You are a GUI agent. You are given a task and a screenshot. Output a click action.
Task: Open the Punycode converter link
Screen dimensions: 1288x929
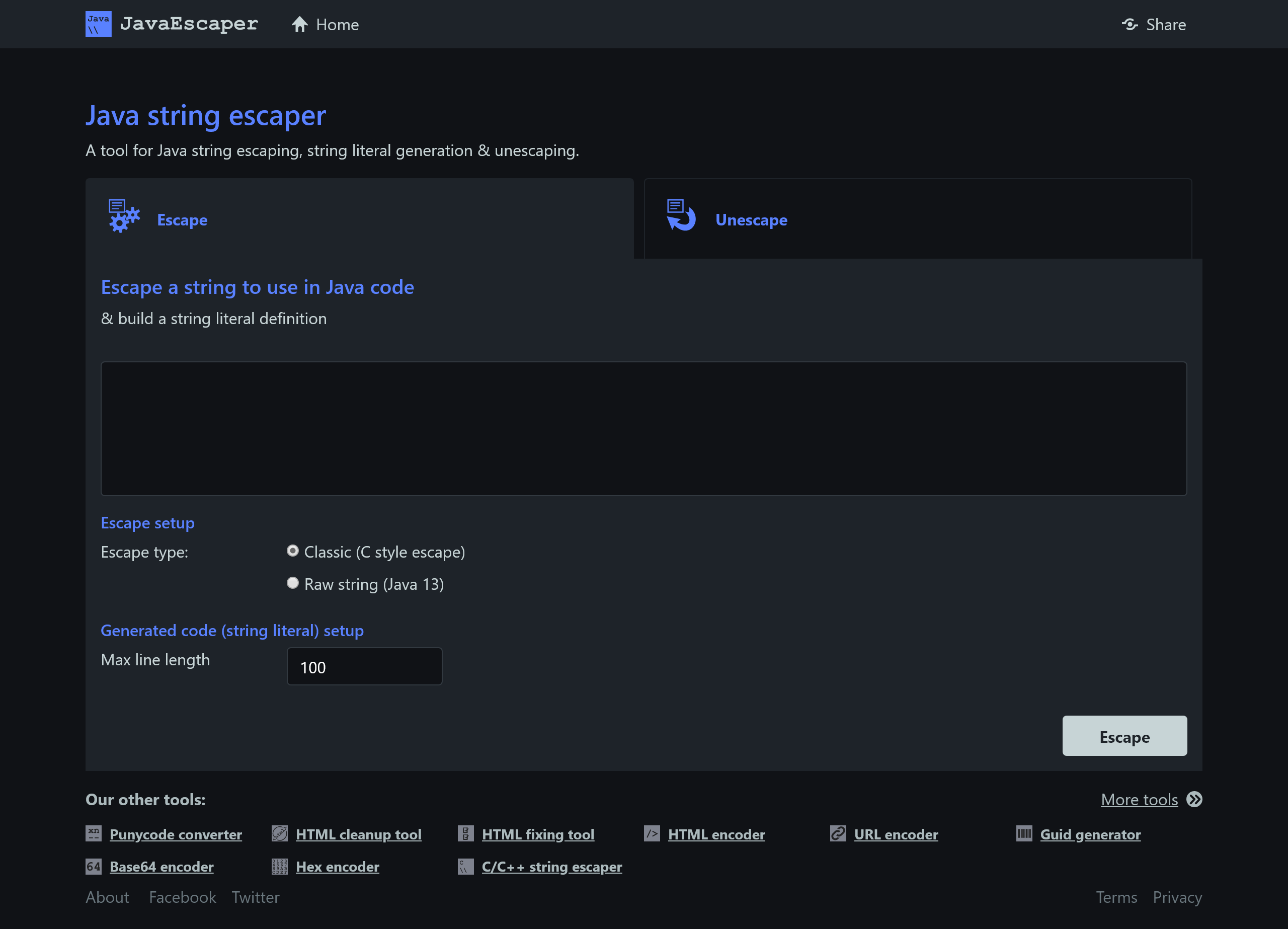[x=176, y=834]
